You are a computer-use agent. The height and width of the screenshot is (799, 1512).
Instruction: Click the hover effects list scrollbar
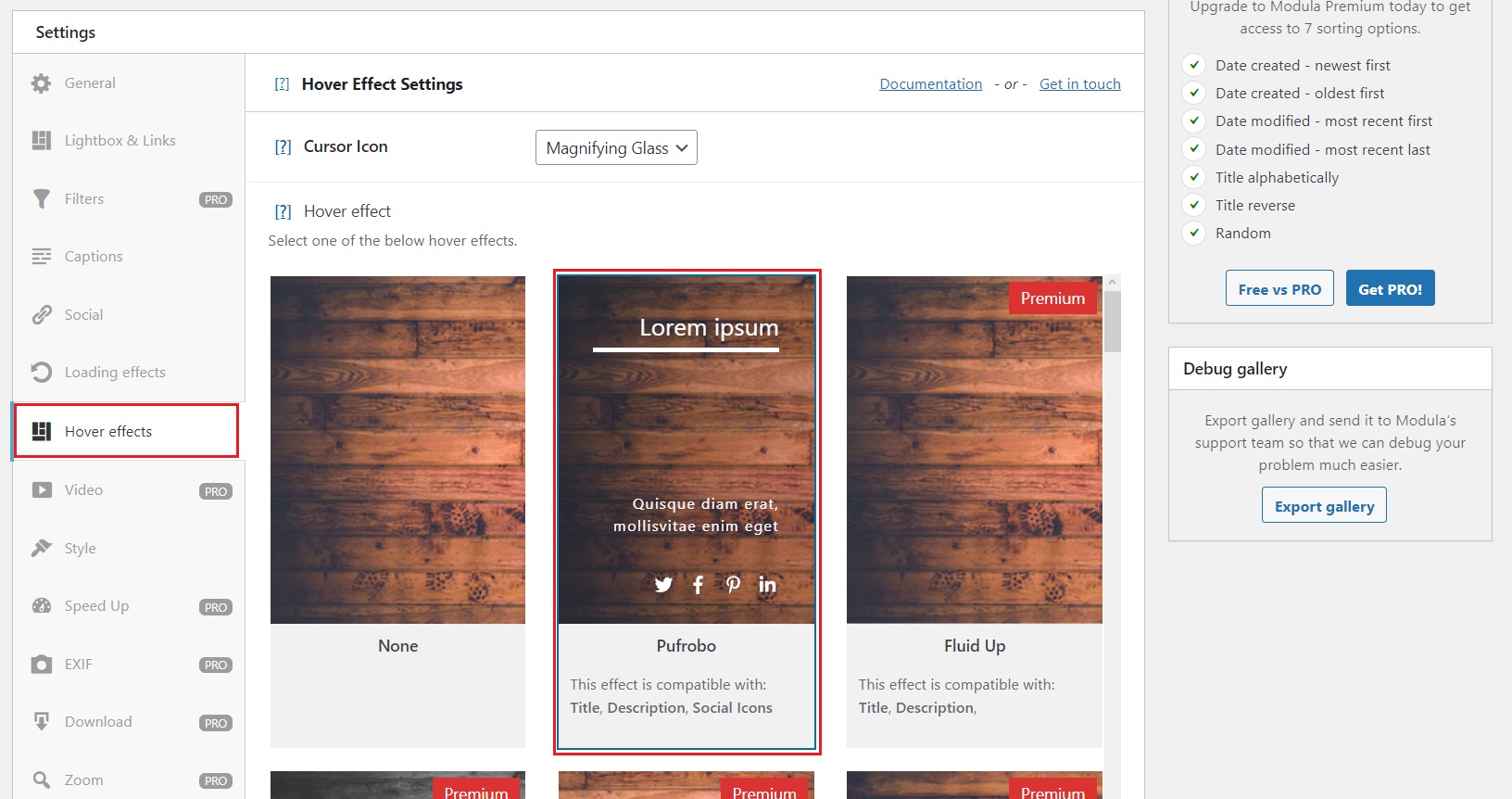[x=1113, y=321]
